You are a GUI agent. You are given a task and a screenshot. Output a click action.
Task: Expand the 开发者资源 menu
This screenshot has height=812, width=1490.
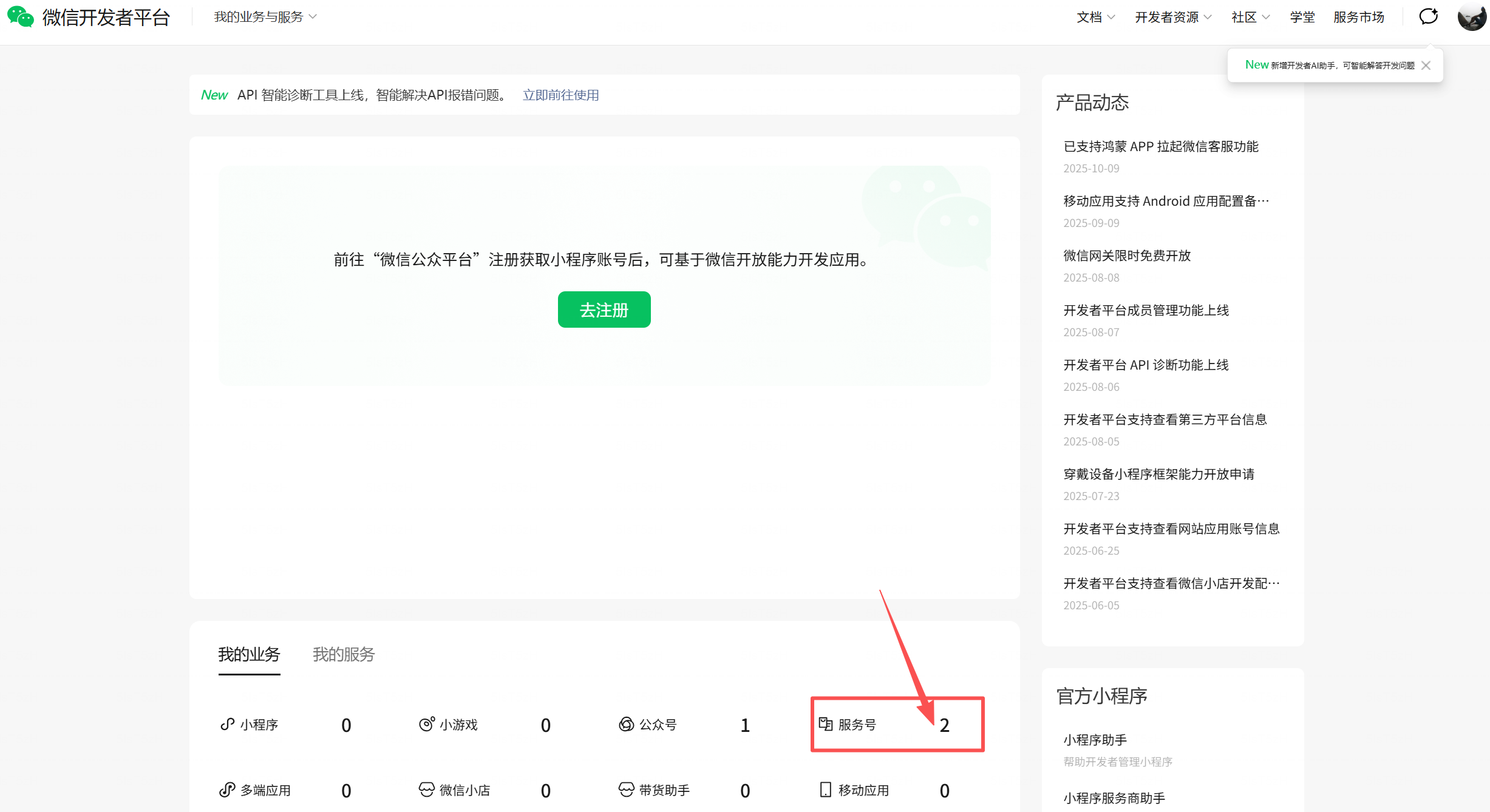tap(1174, 17)
